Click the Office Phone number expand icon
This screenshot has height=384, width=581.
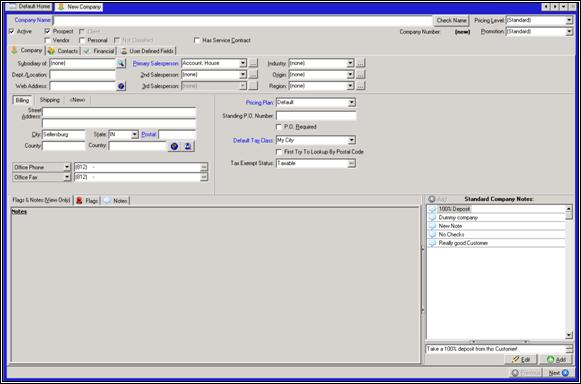coord(204,167)
